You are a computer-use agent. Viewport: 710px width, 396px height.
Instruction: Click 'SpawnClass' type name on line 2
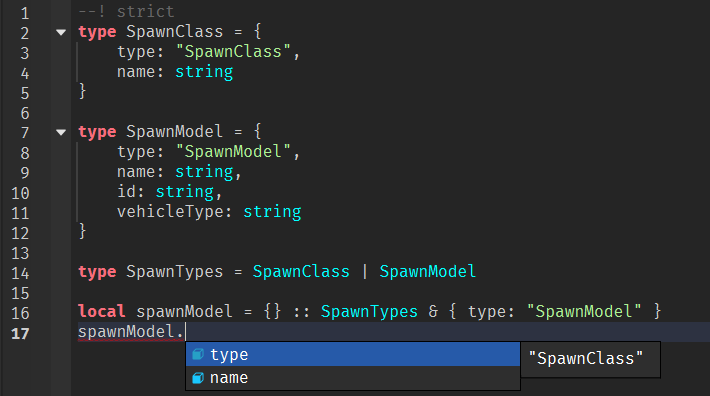point(175,32)
